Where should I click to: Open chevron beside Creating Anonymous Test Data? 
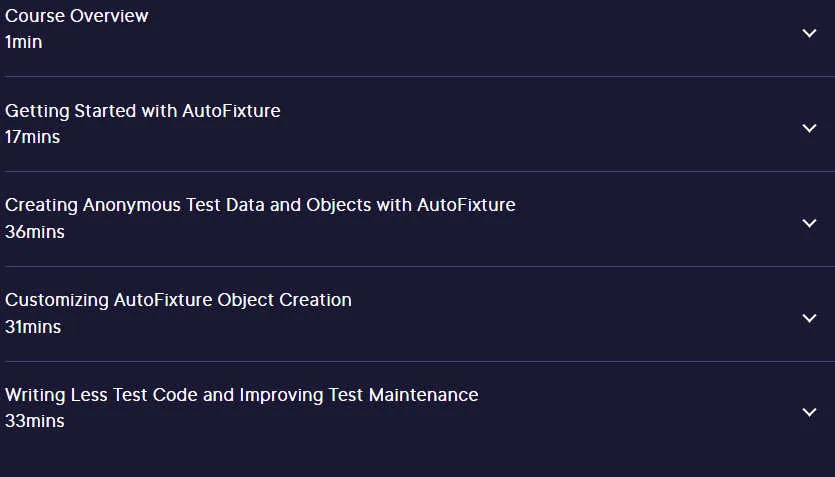tap(809, 223)
